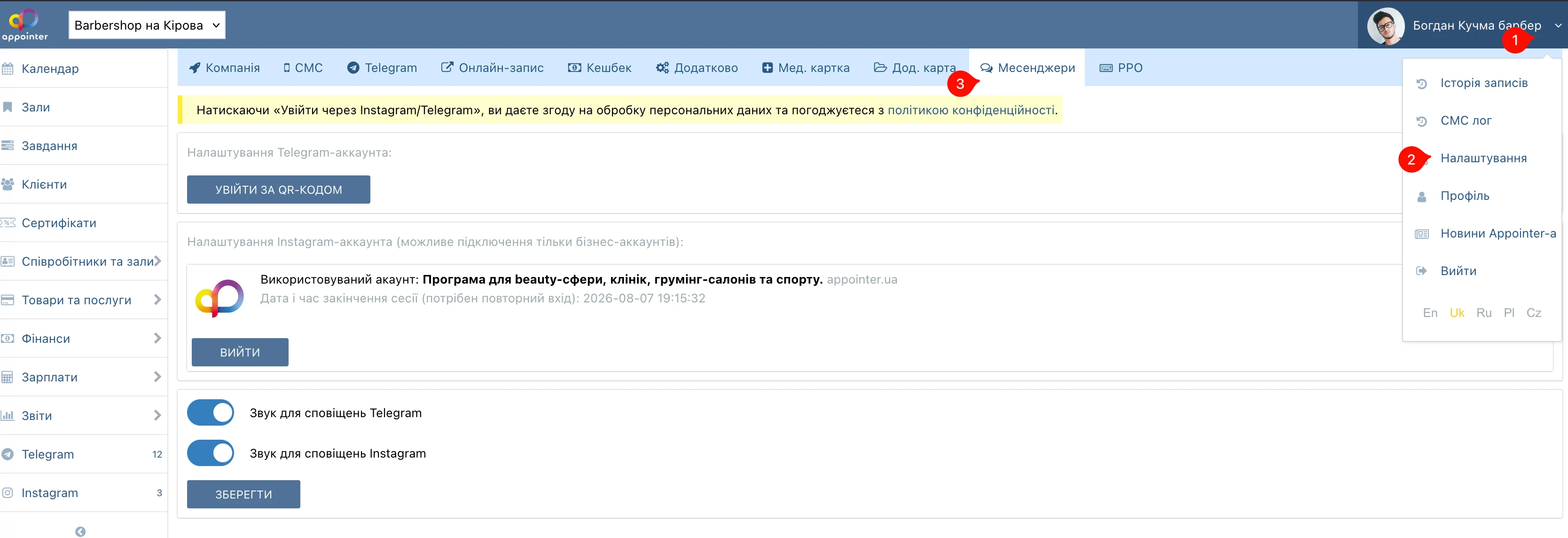Switch language to Ru
The image size is (1568, 538).
(1484, 313)
